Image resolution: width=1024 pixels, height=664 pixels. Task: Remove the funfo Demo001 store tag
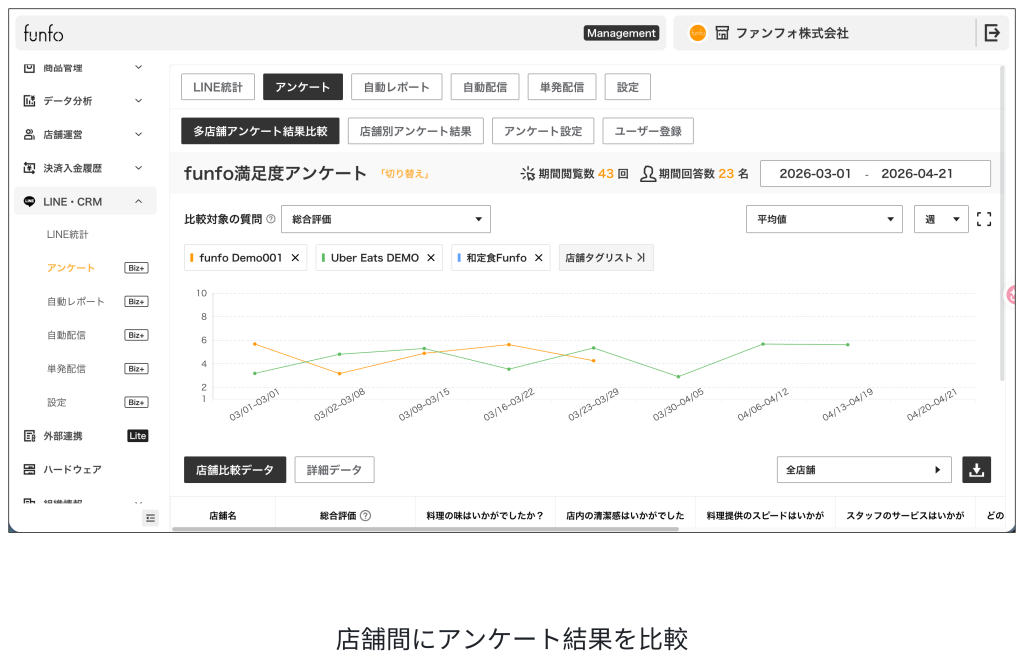tap(295, 258)
